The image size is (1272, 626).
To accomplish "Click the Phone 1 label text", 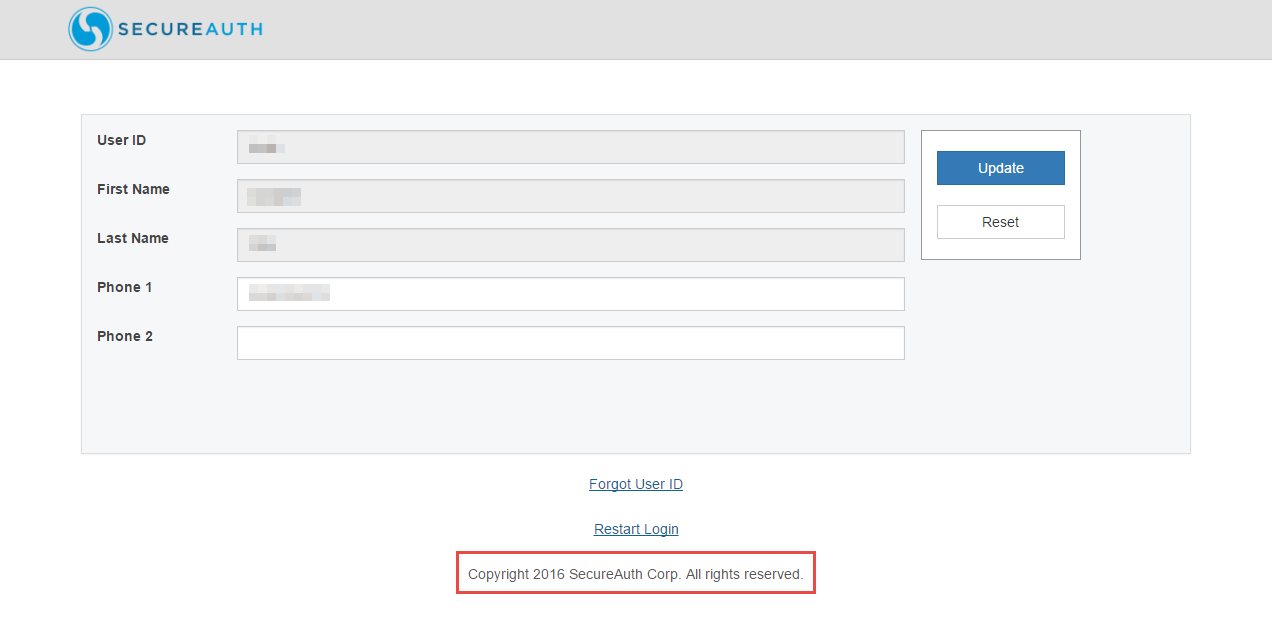I will (124, 287).
